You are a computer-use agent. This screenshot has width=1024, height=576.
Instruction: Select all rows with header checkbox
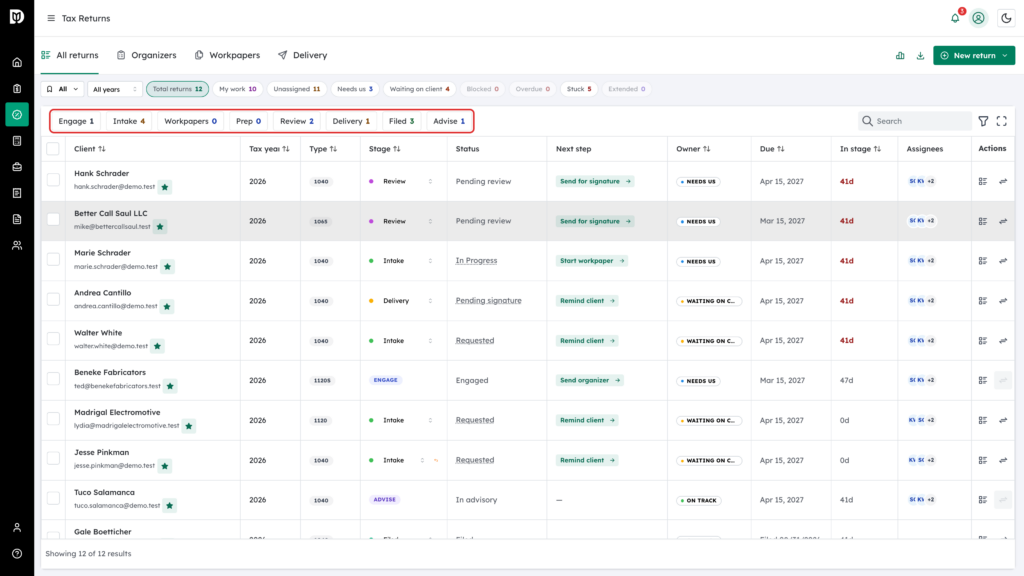tap(53, 149)
